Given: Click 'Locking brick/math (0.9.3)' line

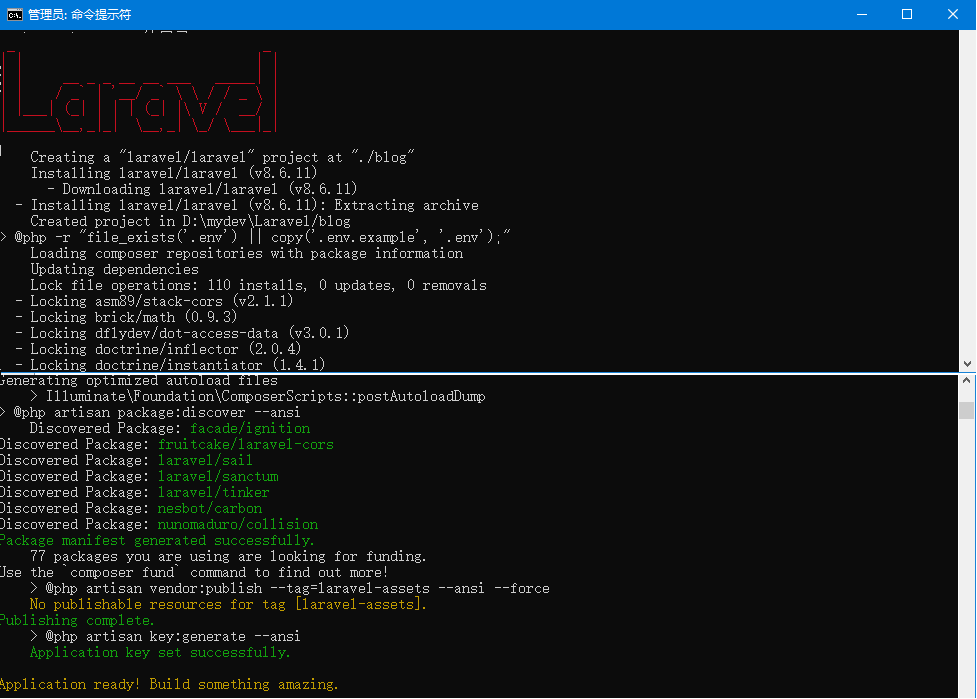Looking at the screenshot, I should click(x=126, y=317).
